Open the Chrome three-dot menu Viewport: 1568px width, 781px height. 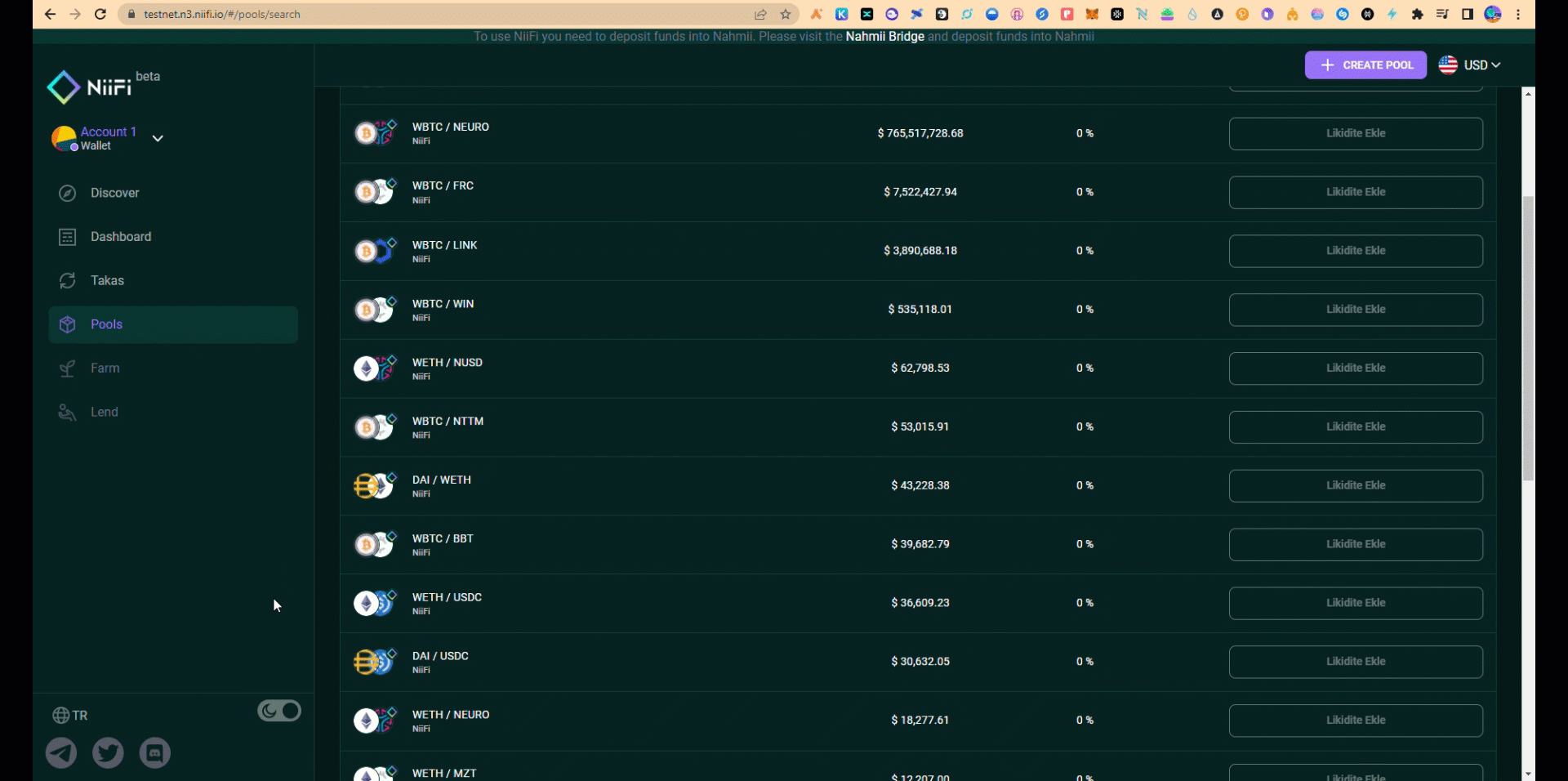[1518, 14]
